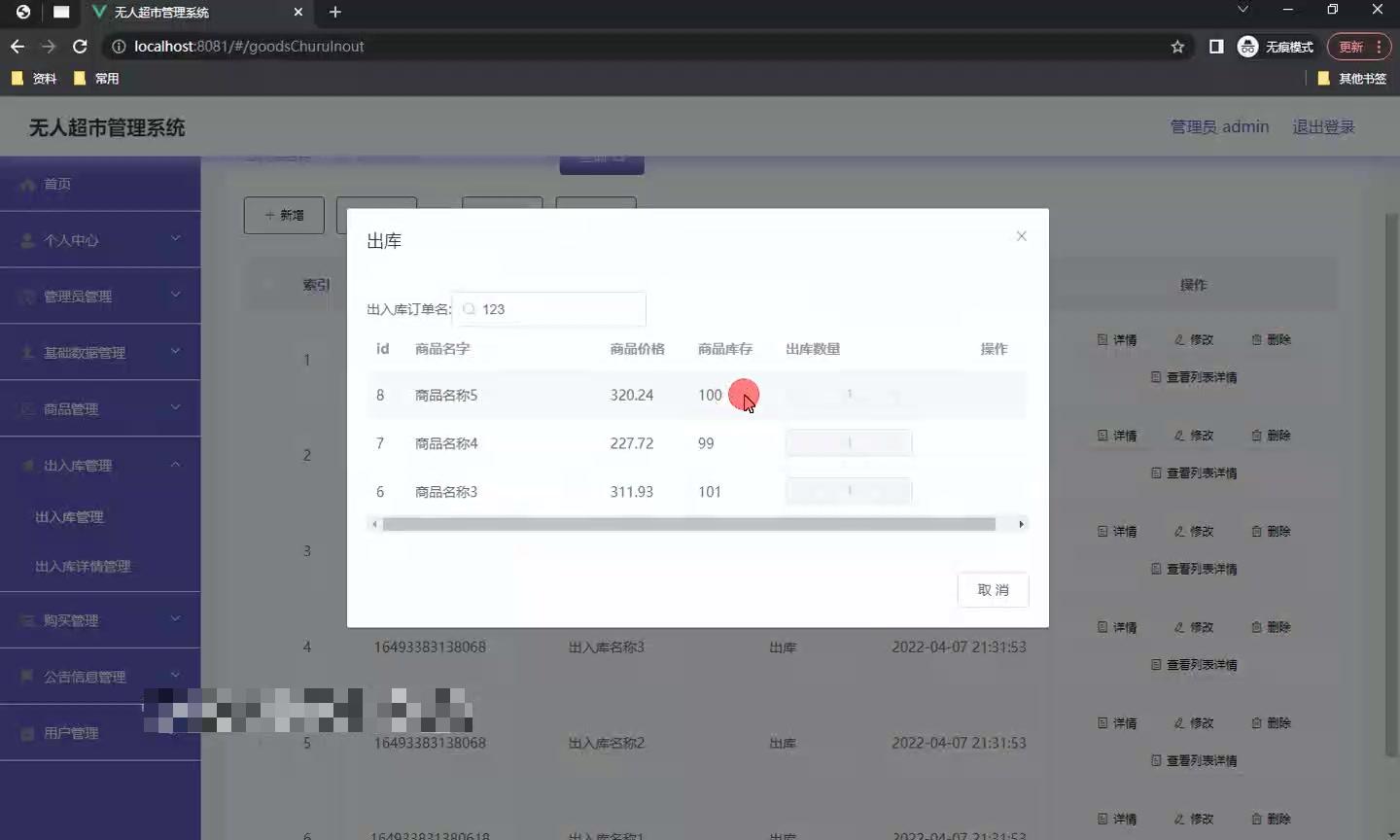Expand the 基础数据管理 sidebar menu
Screen dimensions: 1400x840
click(x=100, y=353)
